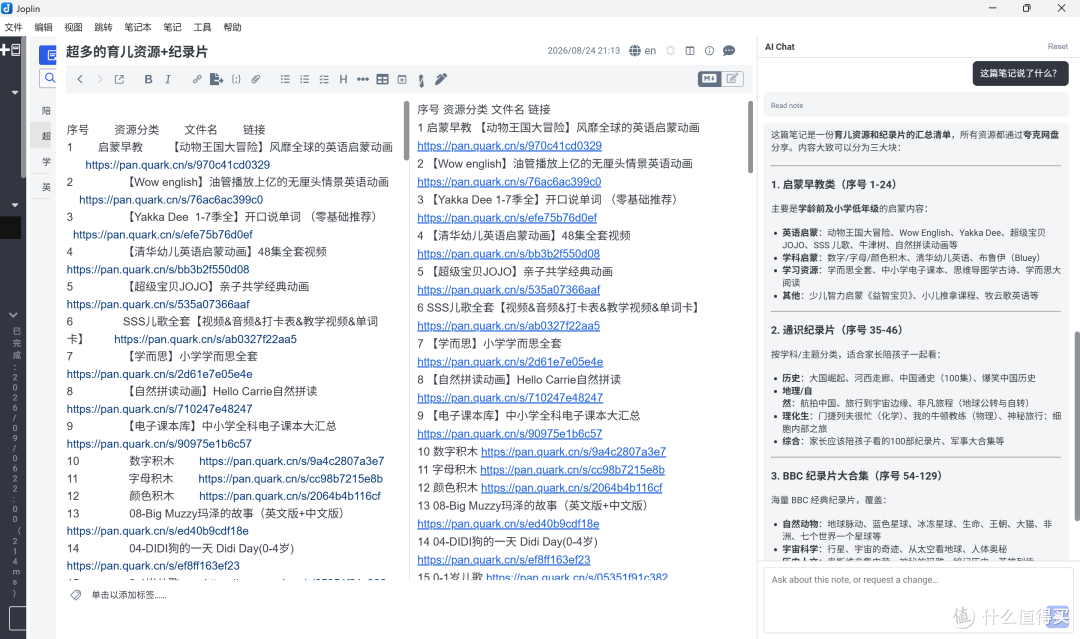Open the 帮助 menu

[232, 28]
